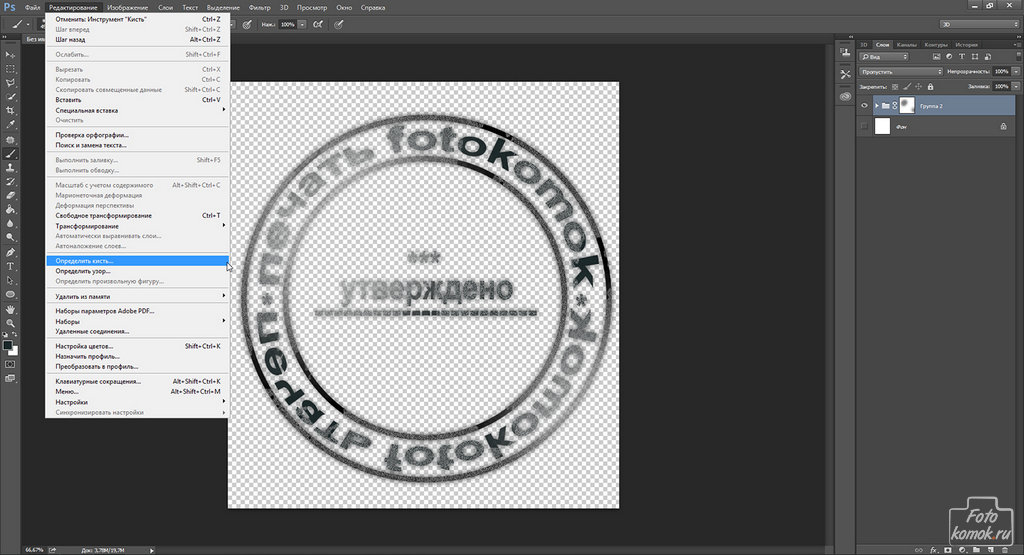The height and width of the screenshot is (555, 1024).
Task: Switch to the Каналы tab
Action: [x=906, y=44]
